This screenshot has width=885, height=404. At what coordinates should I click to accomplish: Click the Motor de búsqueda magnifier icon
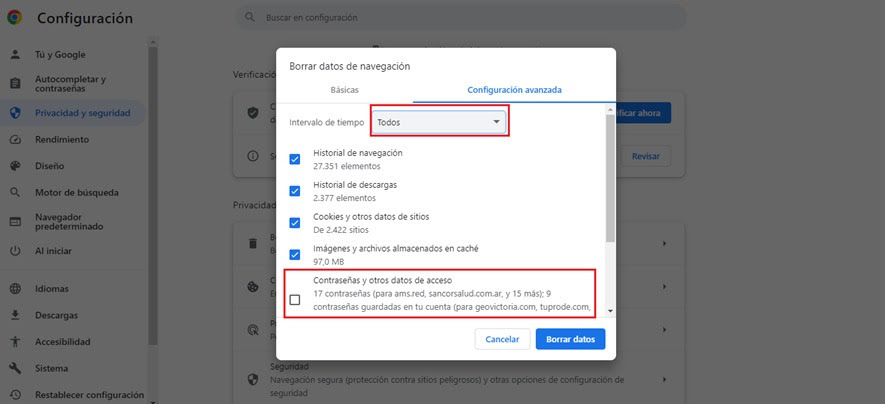[x=15, y=192]
